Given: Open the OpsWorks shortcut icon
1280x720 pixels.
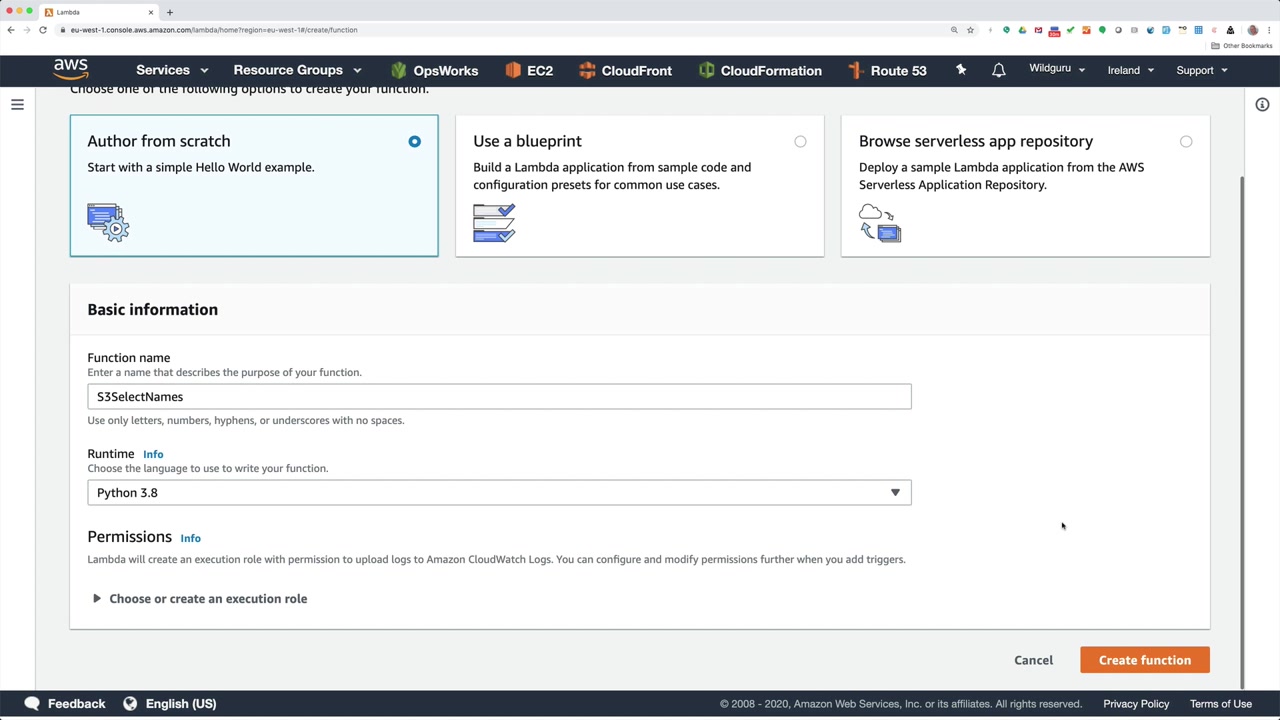Looking at the screenshot, I should pyautogui.click(x=399, y=70).
